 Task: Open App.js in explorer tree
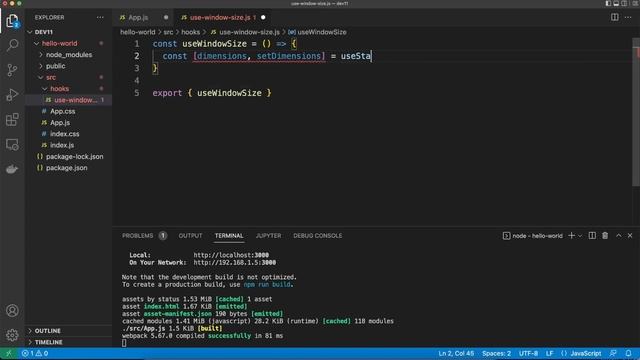[x=60, y=122]
